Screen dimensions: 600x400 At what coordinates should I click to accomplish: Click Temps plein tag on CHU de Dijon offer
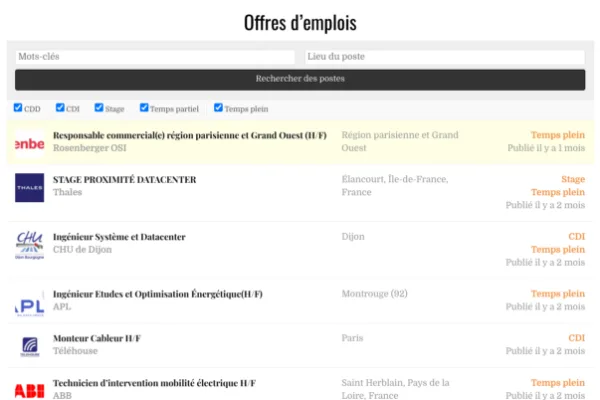click(x=558, y=250)
